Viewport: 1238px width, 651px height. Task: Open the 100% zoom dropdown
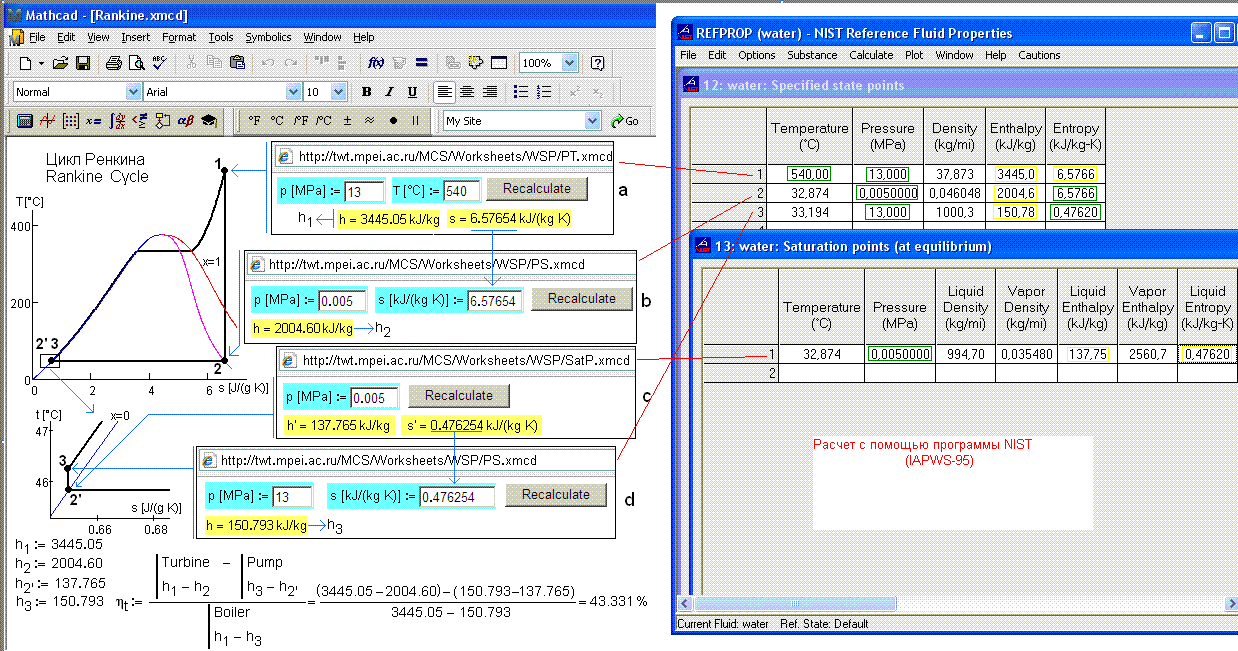click(x=569, y=63)
